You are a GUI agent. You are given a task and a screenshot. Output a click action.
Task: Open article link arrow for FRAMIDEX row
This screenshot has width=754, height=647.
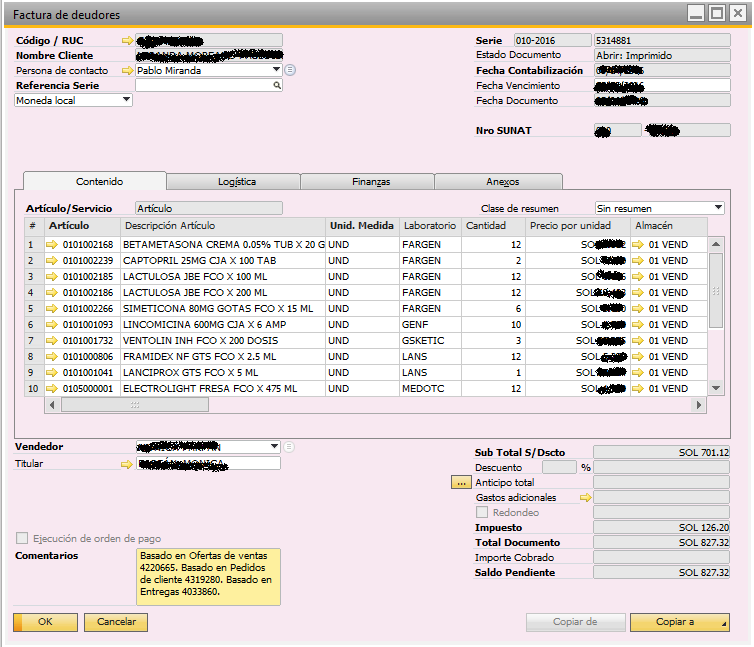[51, 356]
